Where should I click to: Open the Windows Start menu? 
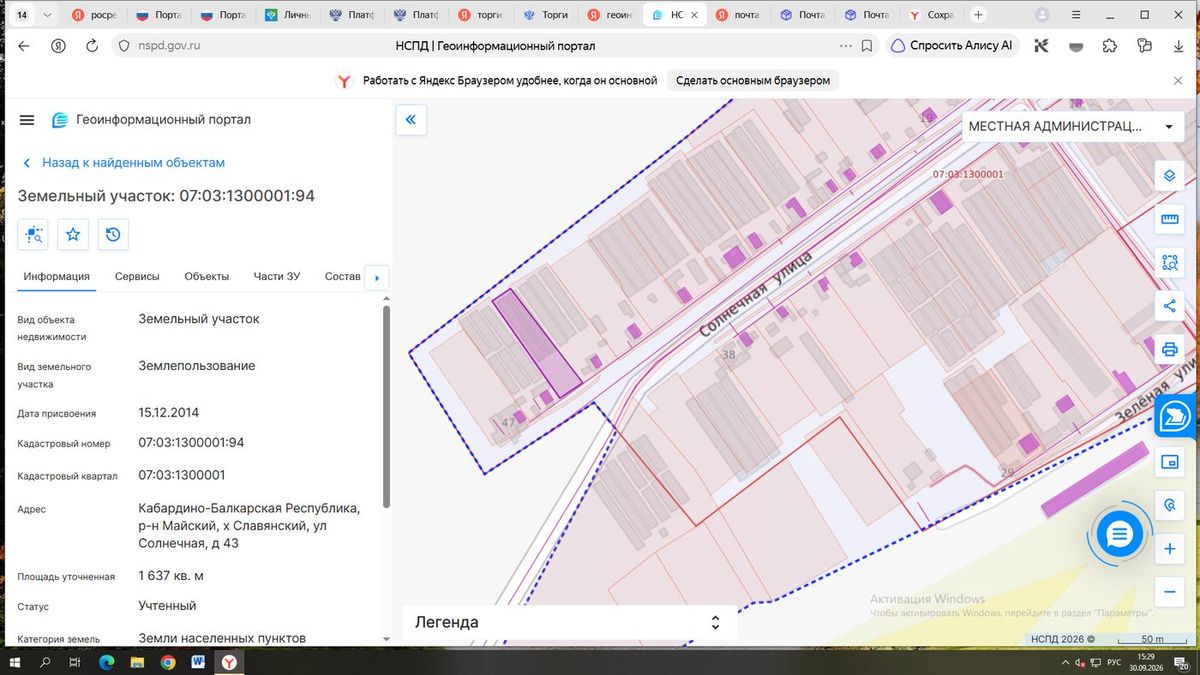(15, 662)
